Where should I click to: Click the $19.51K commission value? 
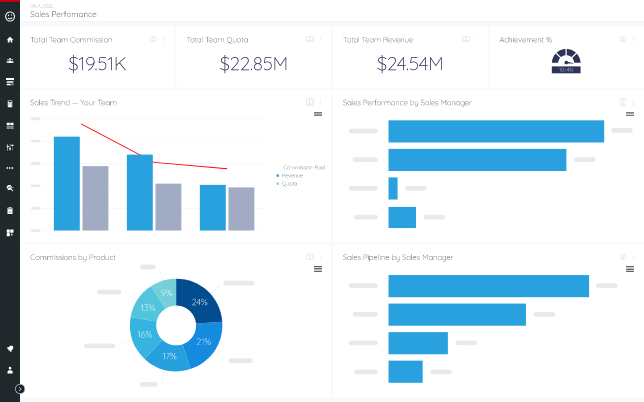(x=97, y=64)
